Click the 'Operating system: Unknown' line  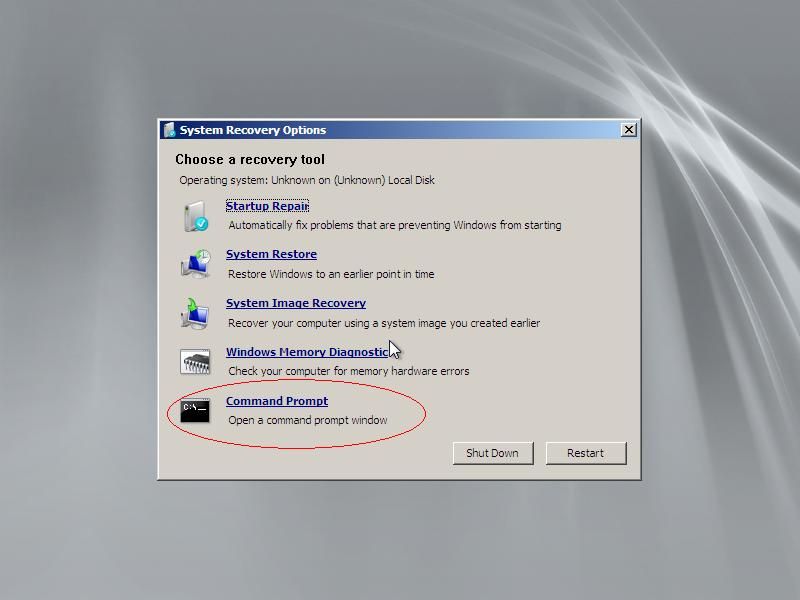(x=307, y=180)
